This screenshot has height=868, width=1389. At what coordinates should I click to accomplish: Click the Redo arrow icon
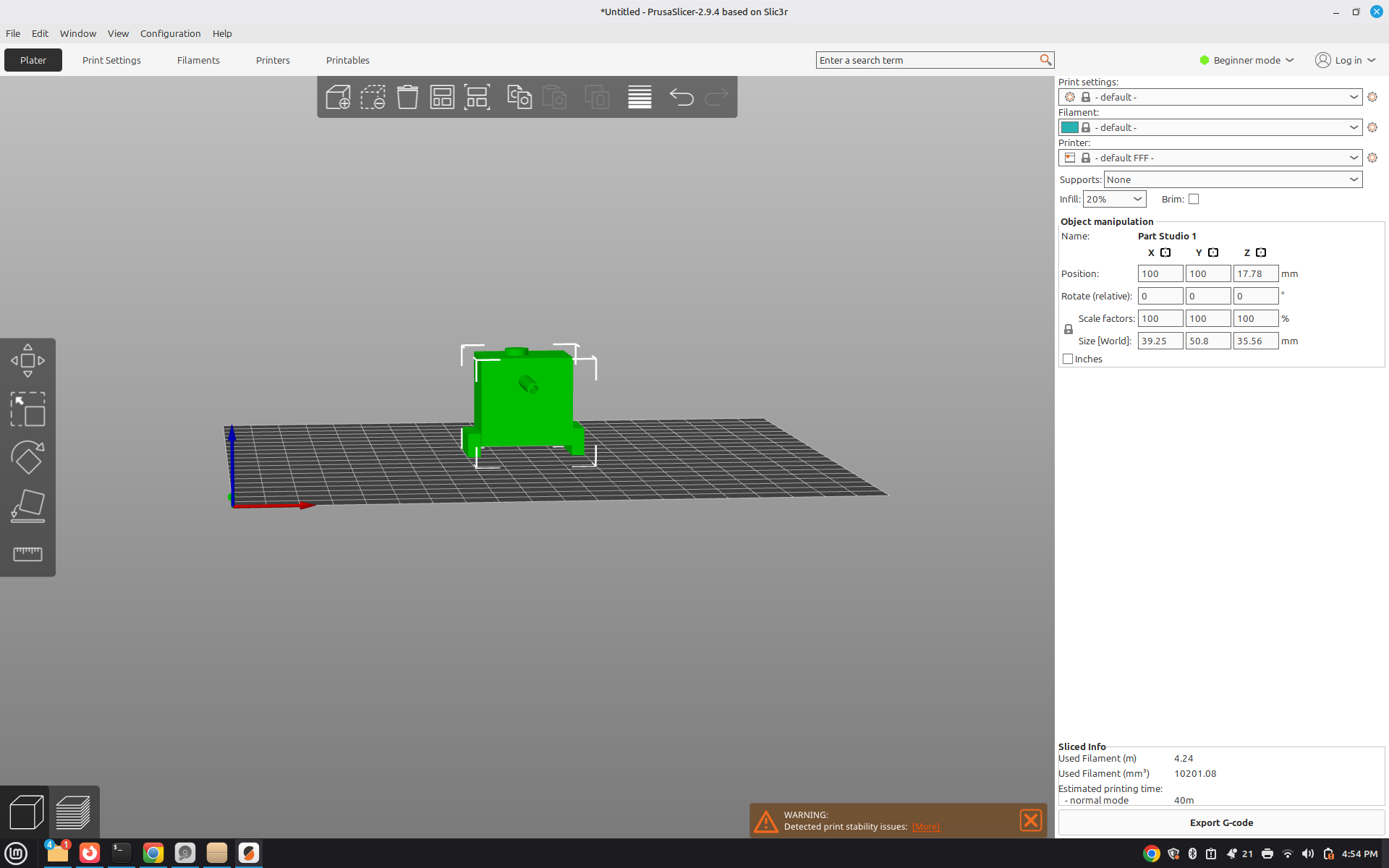click(x=716, y=97)
